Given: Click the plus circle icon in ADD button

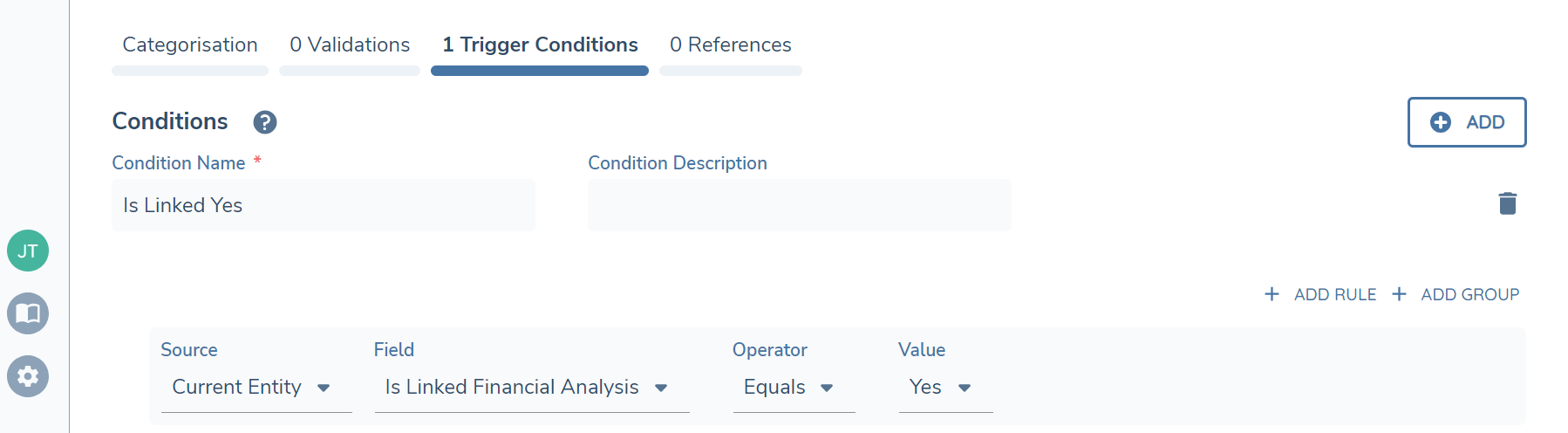Looking at the screenshot, I should (1441, 122).
